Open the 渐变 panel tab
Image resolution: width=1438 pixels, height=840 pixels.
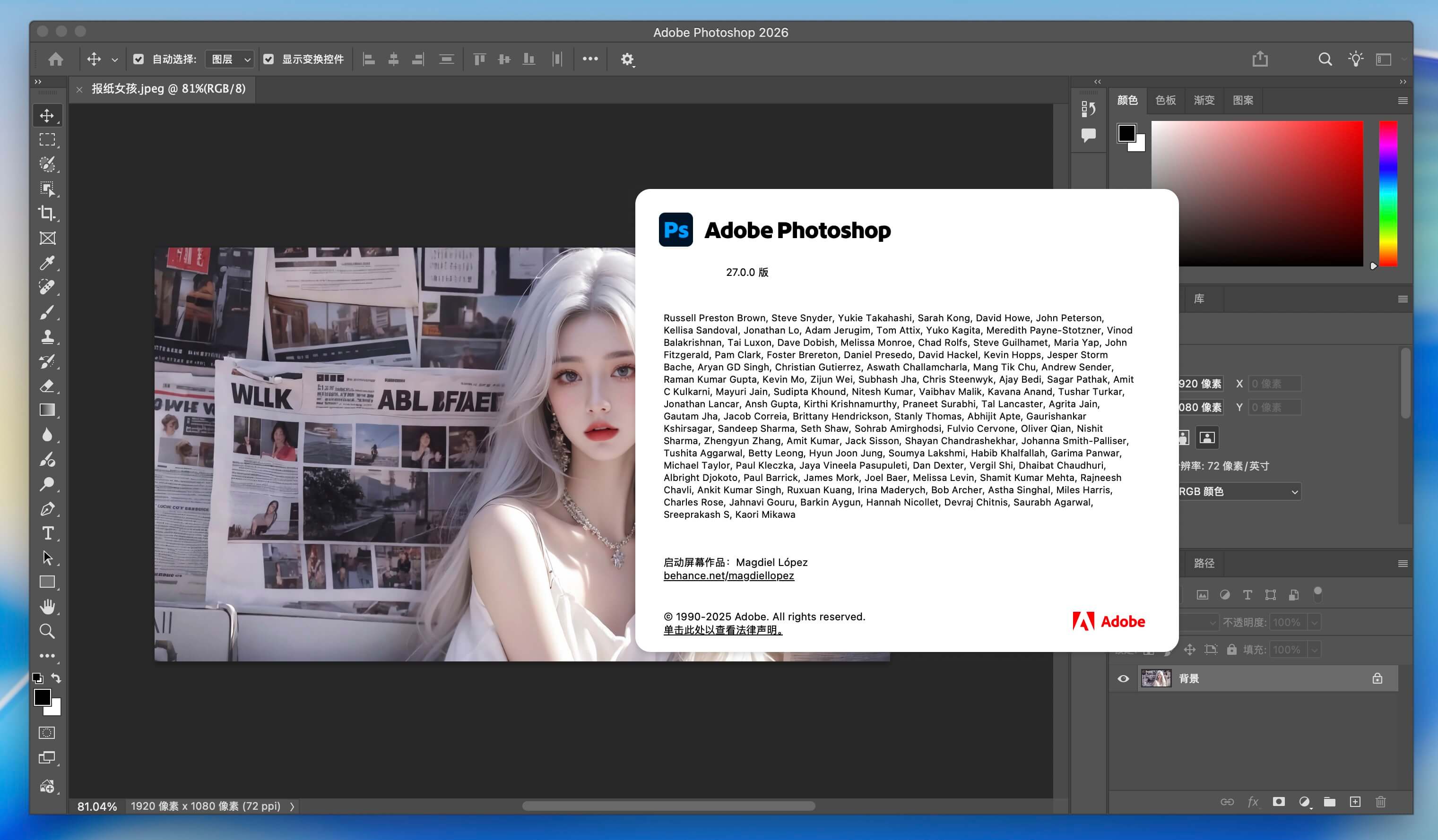1204,100
